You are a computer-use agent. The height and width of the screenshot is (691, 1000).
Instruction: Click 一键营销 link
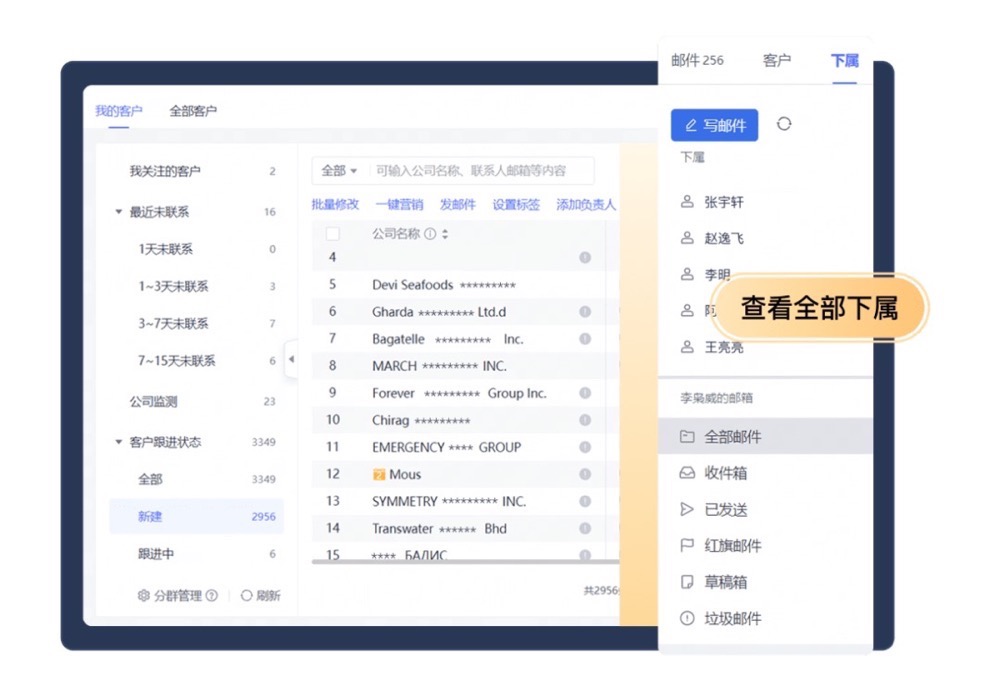[399, 204]
